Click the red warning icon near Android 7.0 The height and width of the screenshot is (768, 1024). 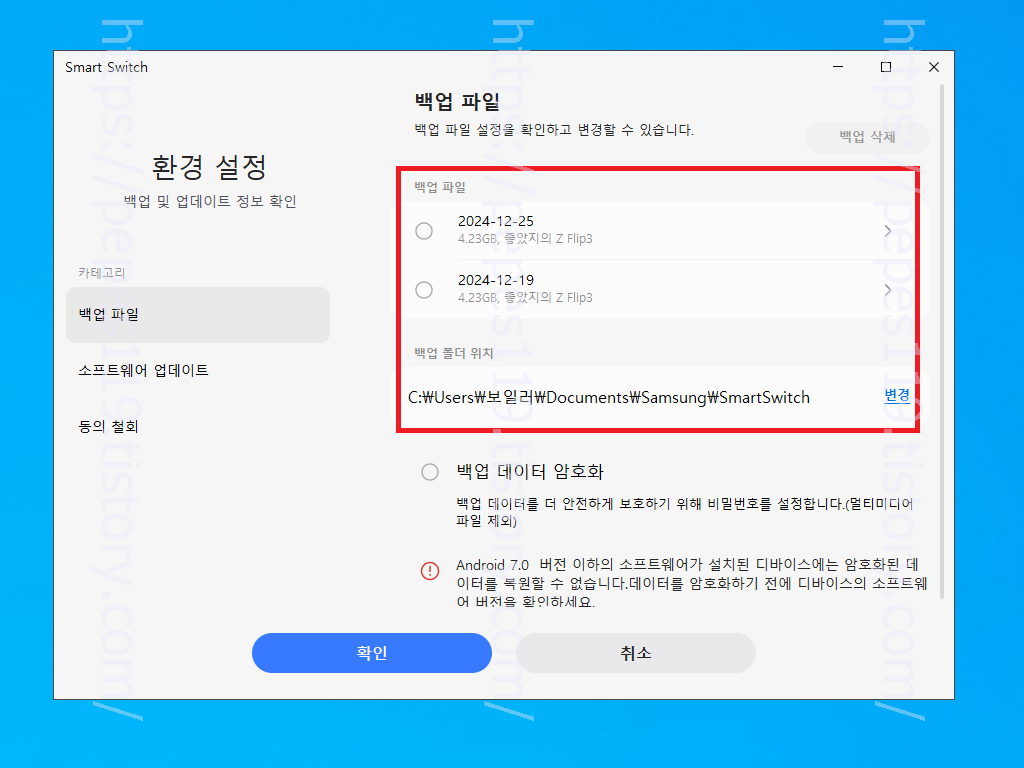430,571
